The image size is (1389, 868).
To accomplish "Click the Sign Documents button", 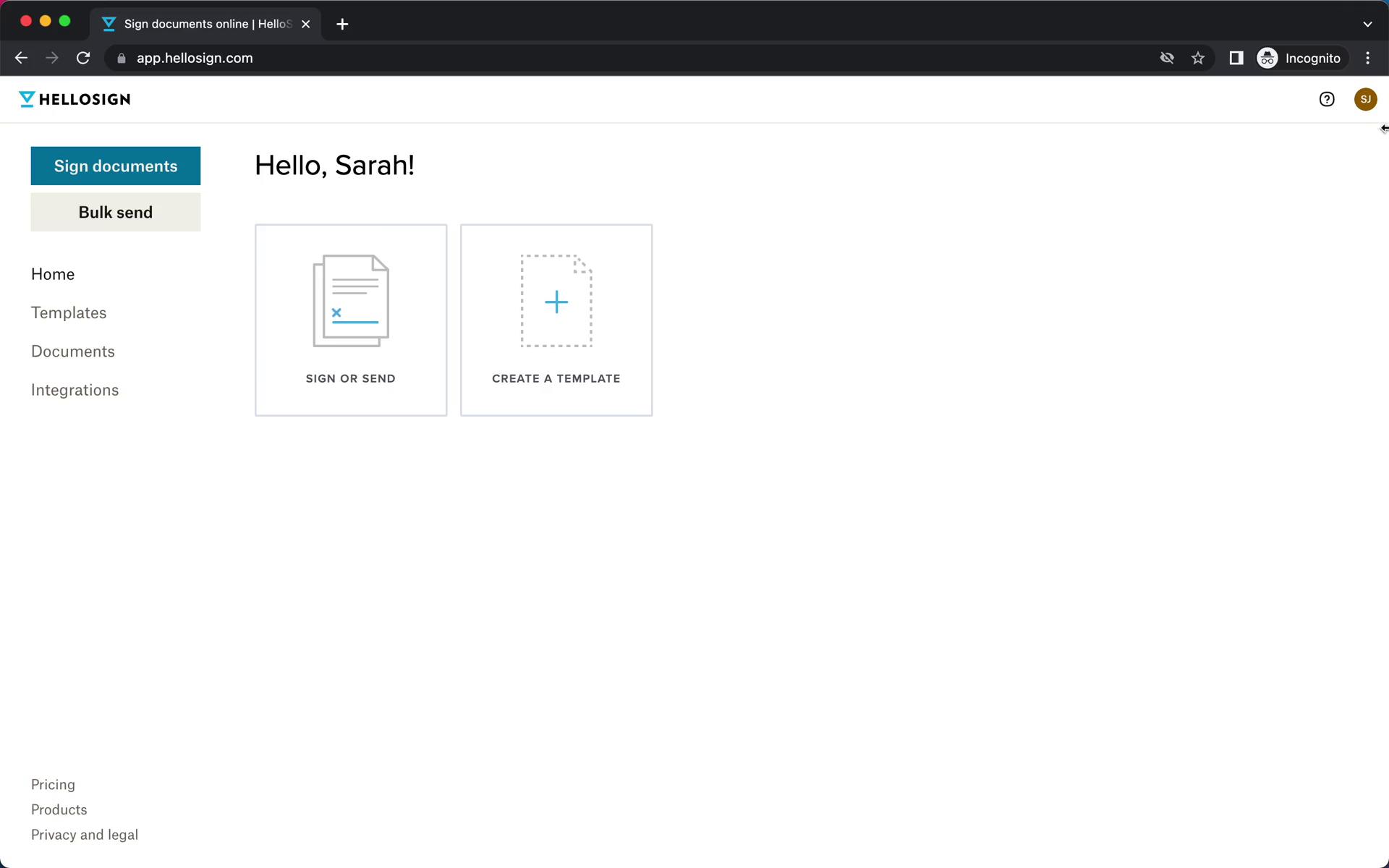I will point(115,165).
